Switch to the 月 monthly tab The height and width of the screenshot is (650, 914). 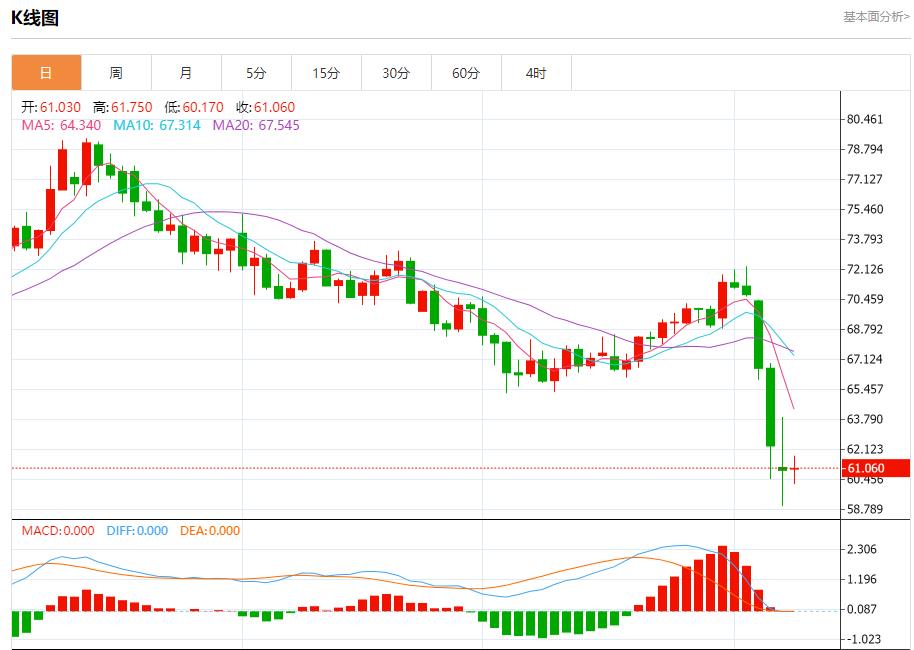(x=186, y=73)
